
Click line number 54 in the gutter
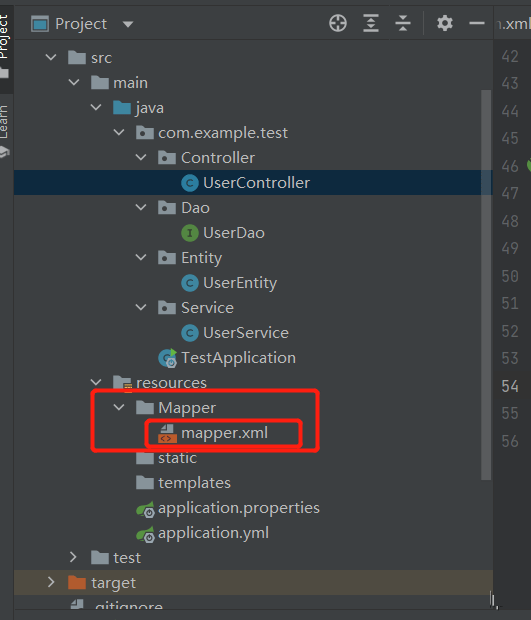(x=510, y=386)
